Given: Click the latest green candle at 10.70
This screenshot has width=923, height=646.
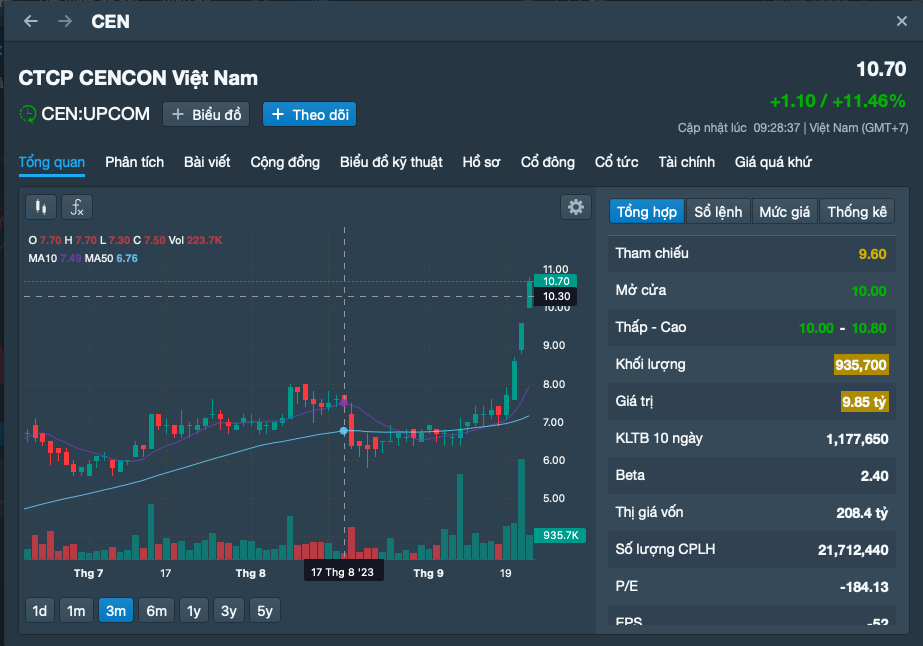Looking at the screenshot, I should [x=530, y=294].
